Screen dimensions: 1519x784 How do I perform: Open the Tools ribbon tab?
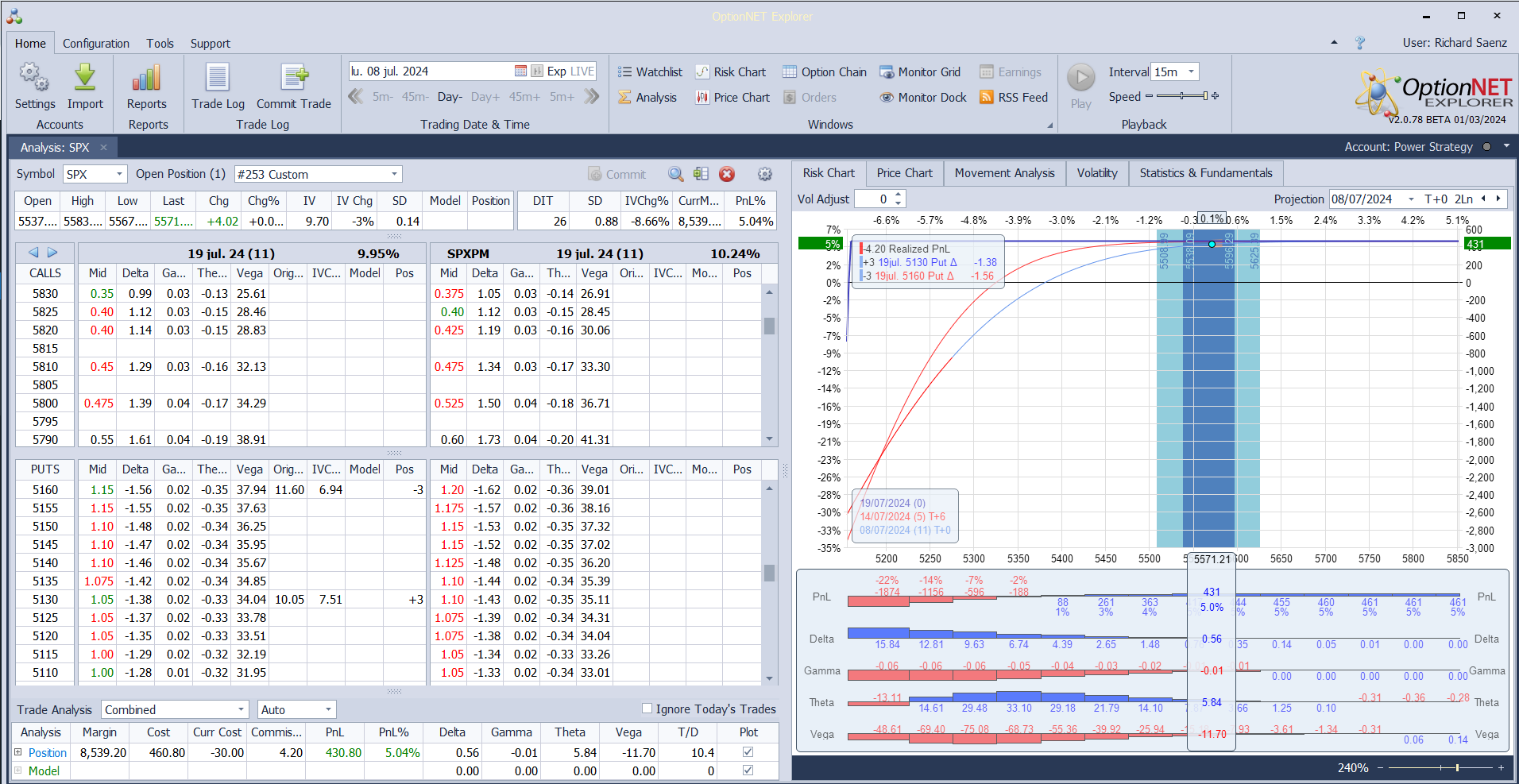160,44
